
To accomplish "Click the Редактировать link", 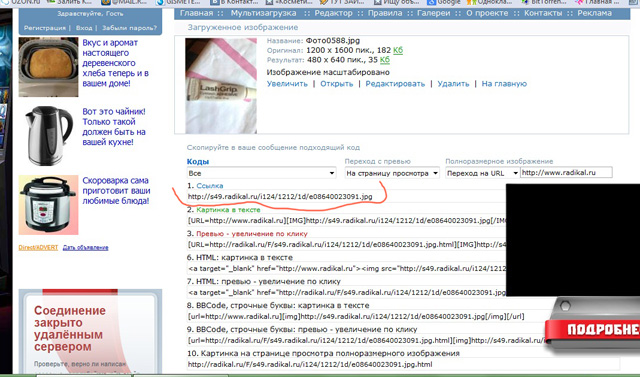I will point(395,84).
